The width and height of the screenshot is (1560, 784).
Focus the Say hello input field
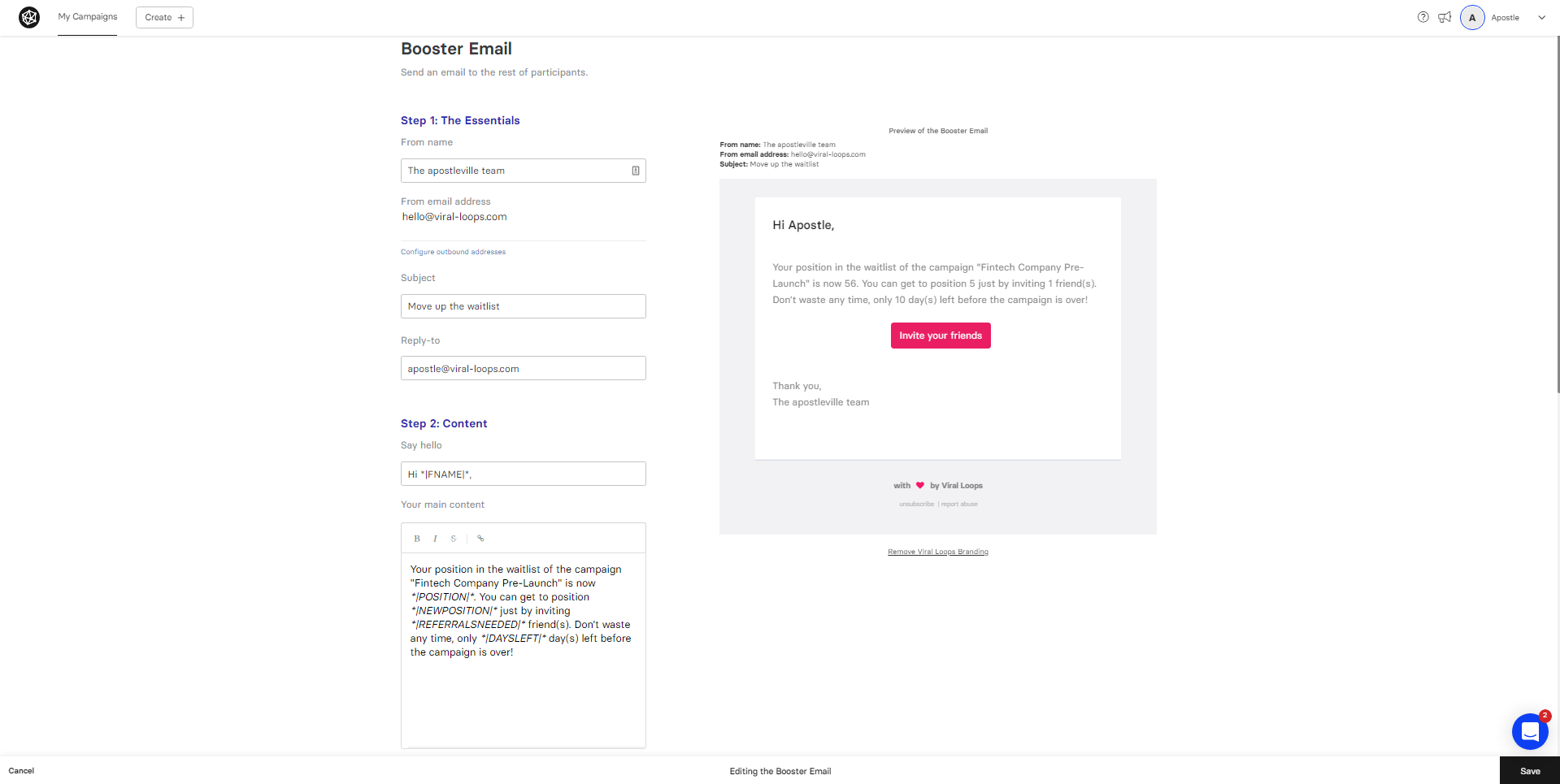524,474
